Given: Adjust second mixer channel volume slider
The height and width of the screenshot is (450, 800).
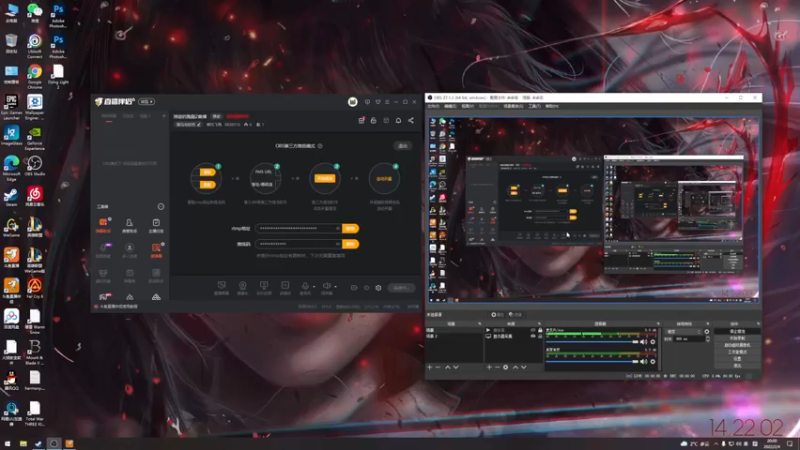Looking at the screenshot, I should pyautogui.click(x=592, y=361).
